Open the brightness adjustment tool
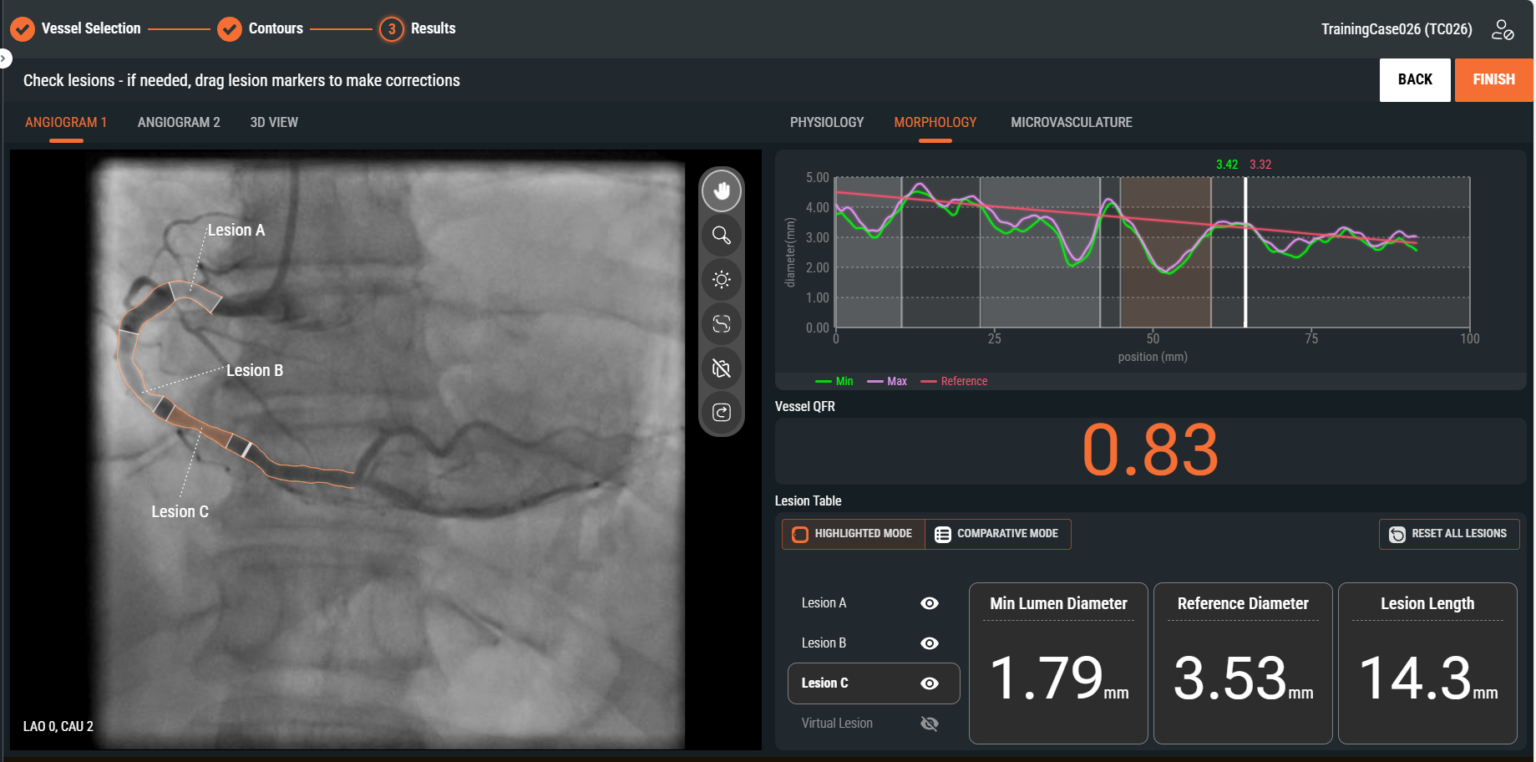The height and width of the screenshot is (762, 1536). pos(721,280)
